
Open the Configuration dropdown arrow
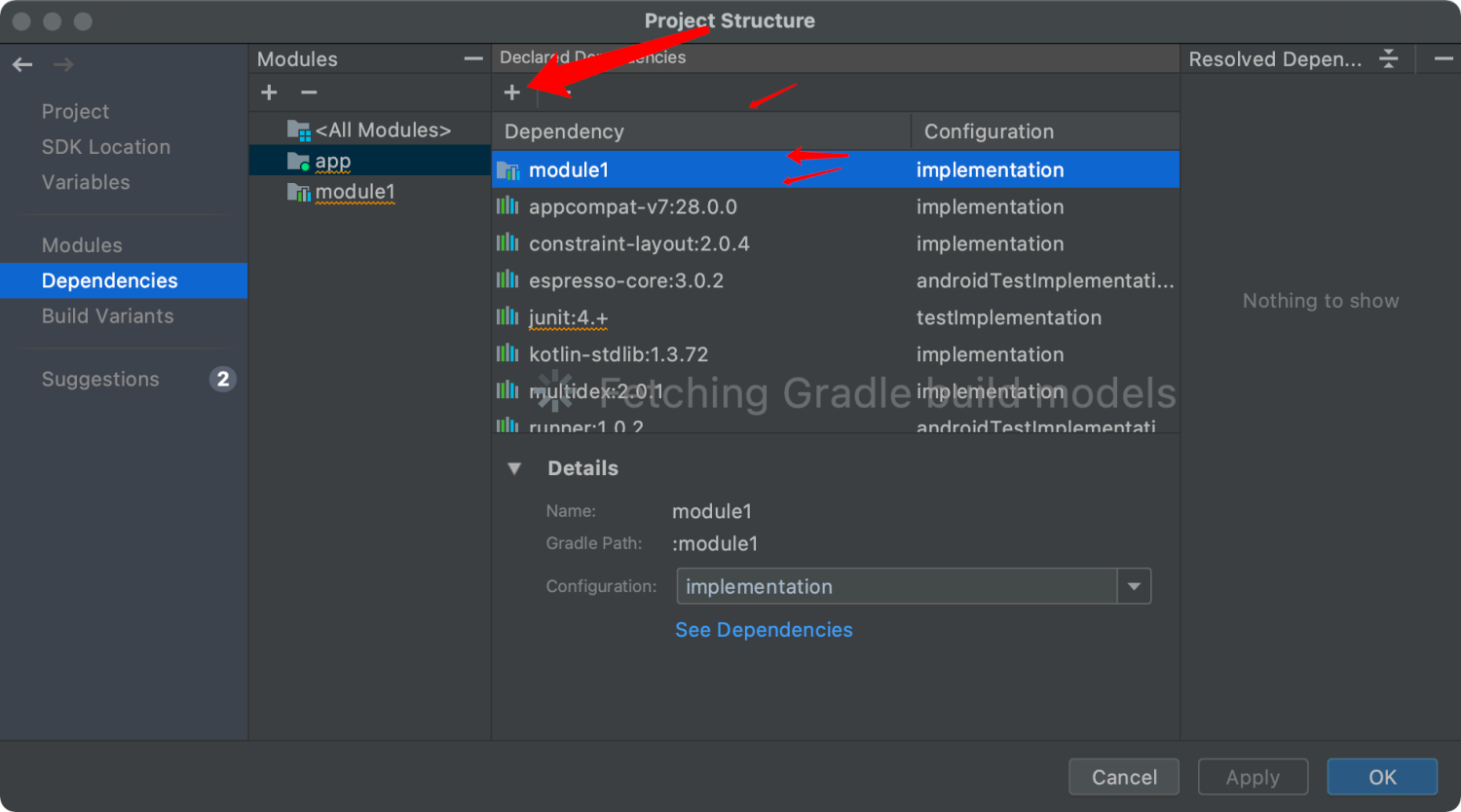[1134, 586]
